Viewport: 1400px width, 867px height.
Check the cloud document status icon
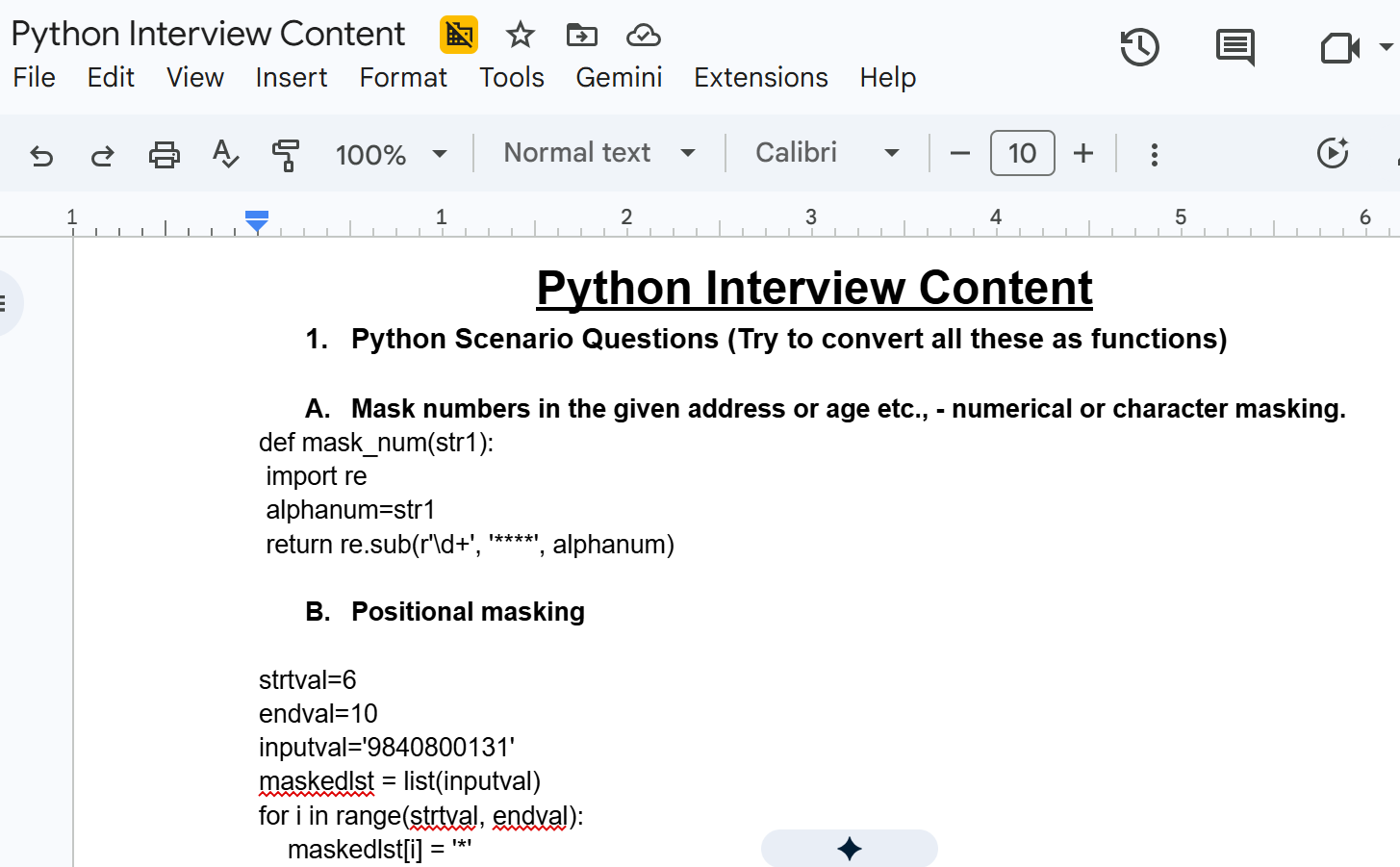pyautogui.click(x=643, y=36)
